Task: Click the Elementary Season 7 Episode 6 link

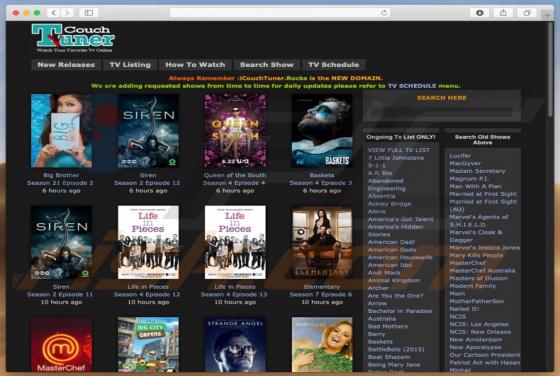Action: (x=321, y=294)
